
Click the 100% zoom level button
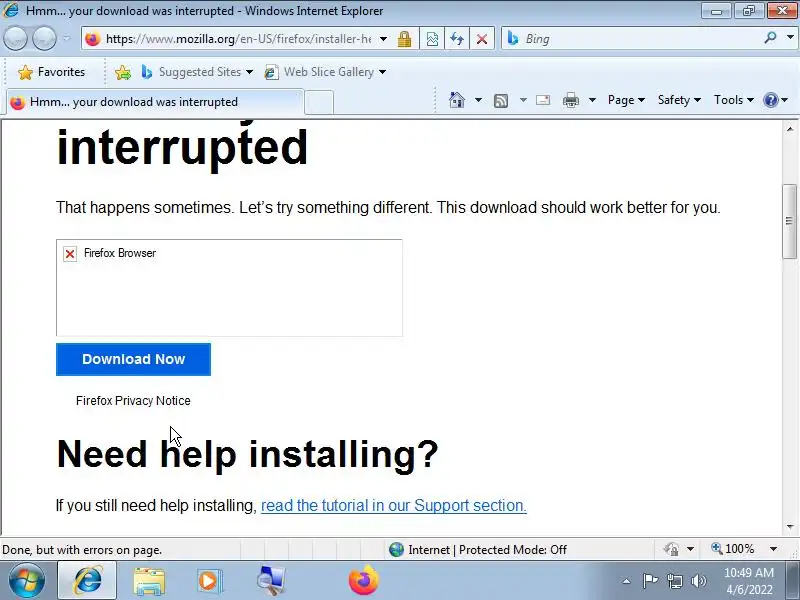coord(733,549)
